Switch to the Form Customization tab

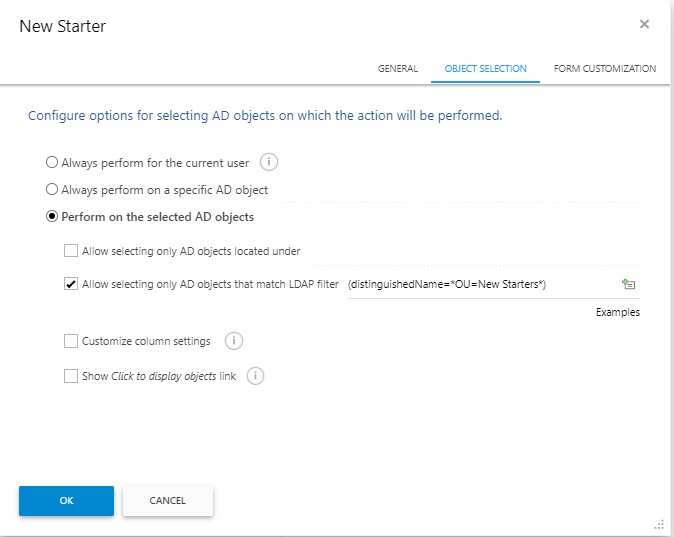(x=605, y=68)
